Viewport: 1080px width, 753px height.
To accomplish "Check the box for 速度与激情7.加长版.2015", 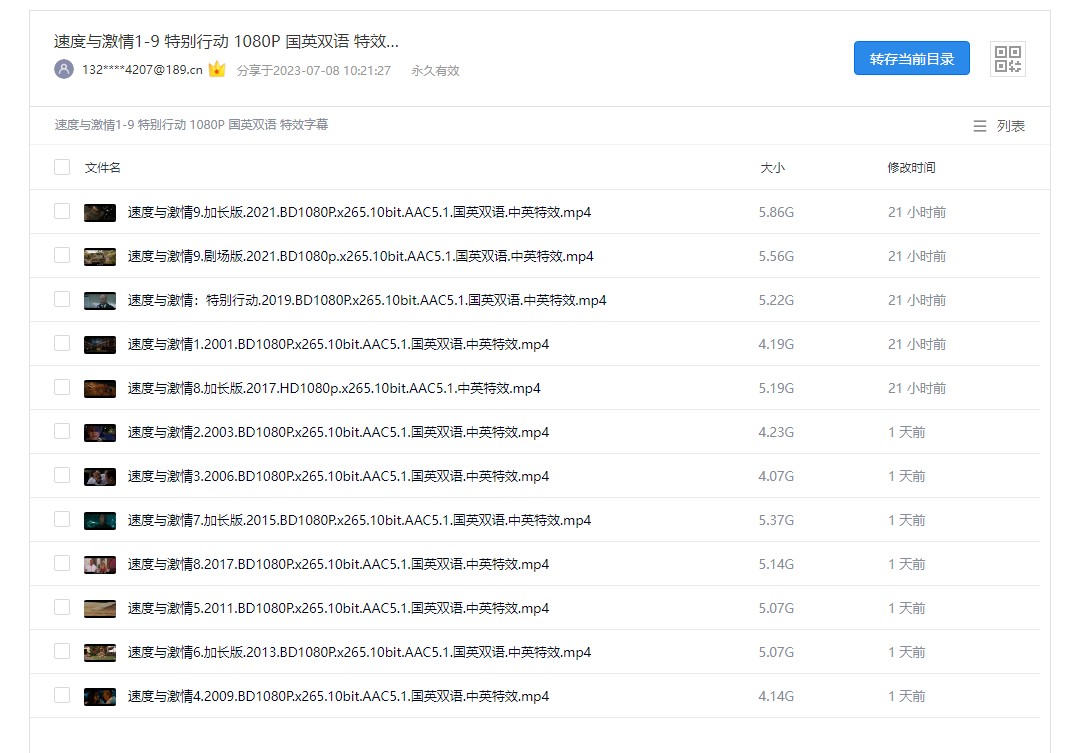I will pos(62,520).
